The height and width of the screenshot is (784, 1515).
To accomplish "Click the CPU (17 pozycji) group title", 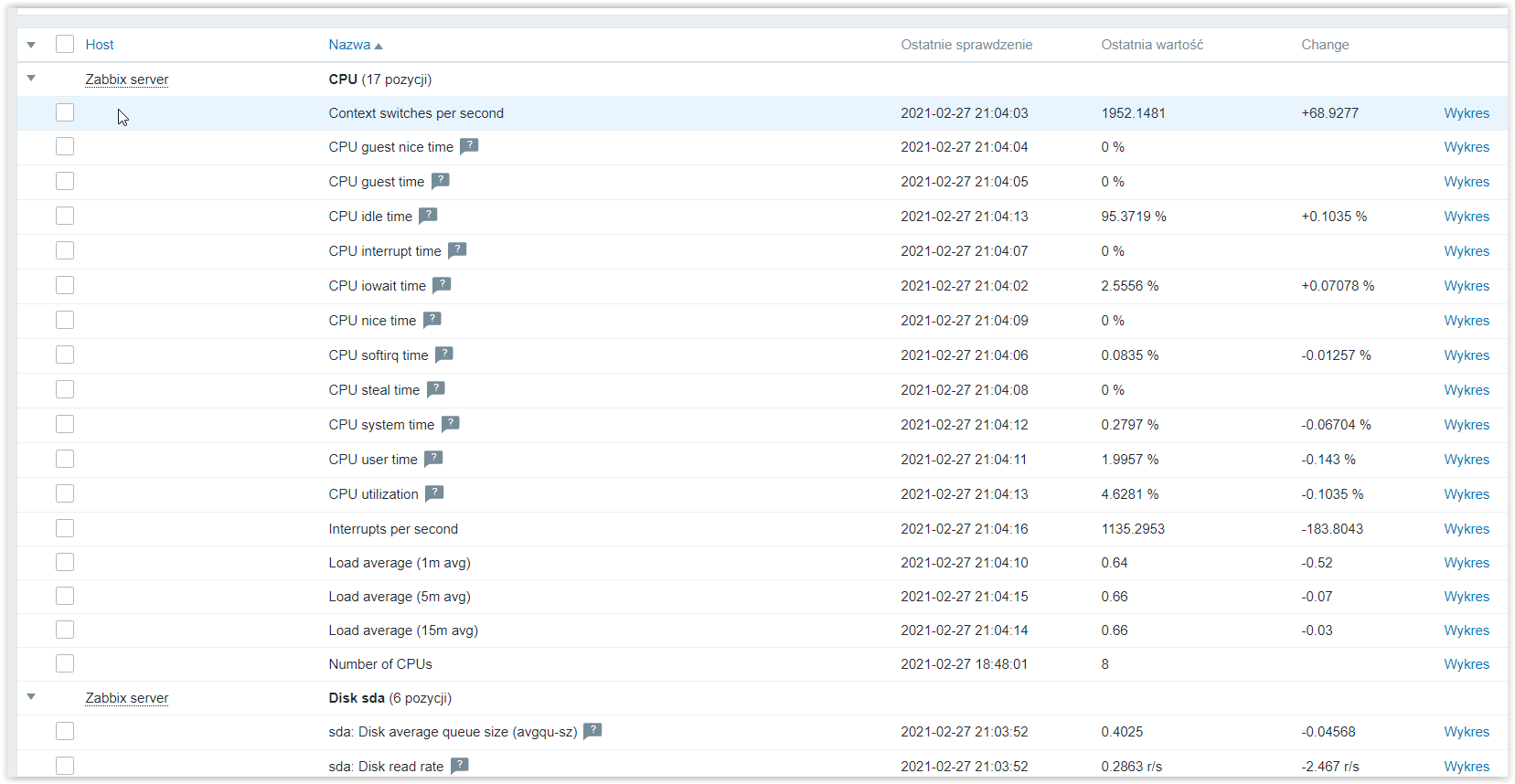I will click(x=380, y=79).
